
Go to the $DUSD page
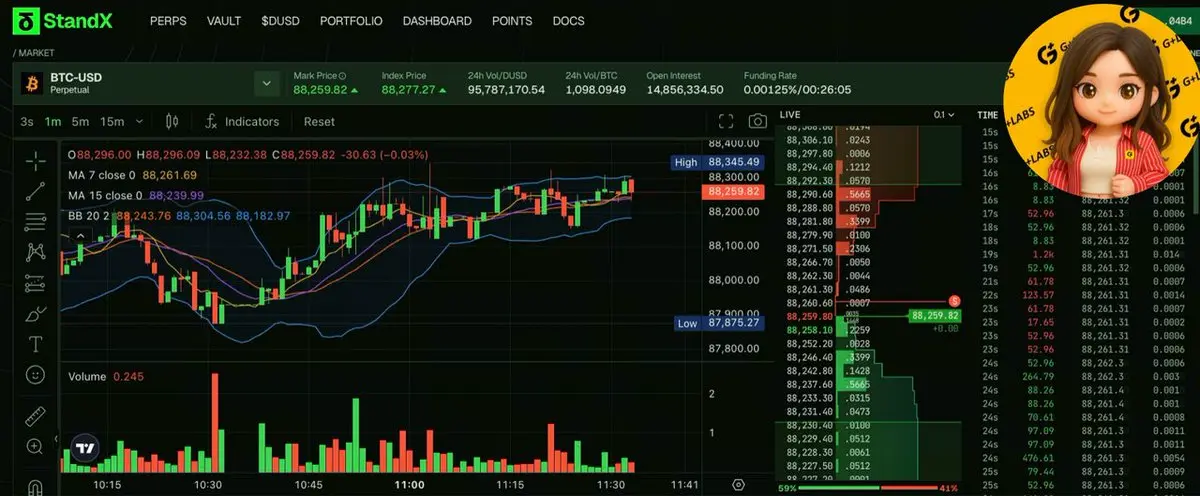(x=280, y=21)
